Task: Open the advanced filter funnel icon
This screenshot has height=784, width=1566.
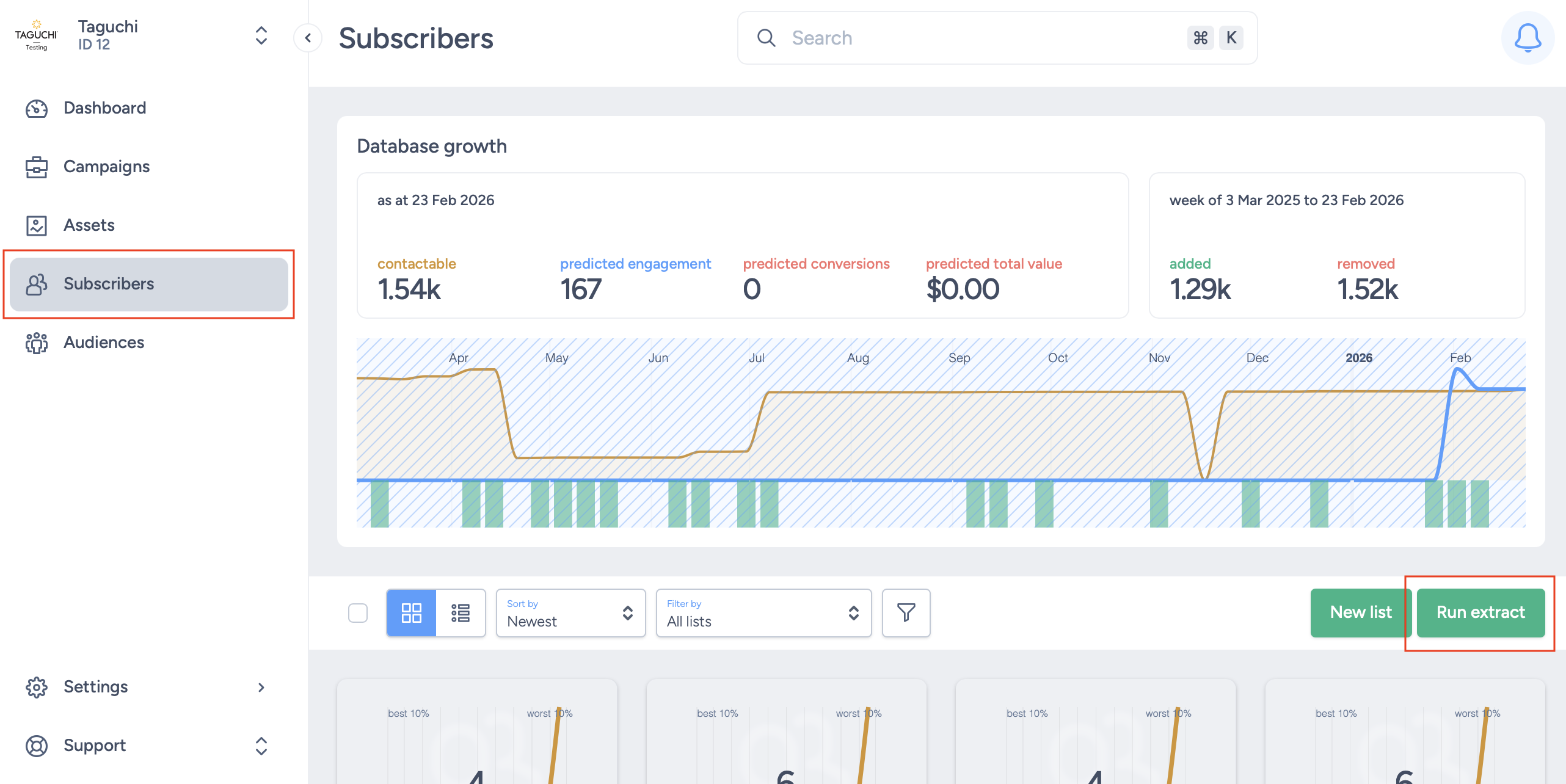Action: (906, 612)
